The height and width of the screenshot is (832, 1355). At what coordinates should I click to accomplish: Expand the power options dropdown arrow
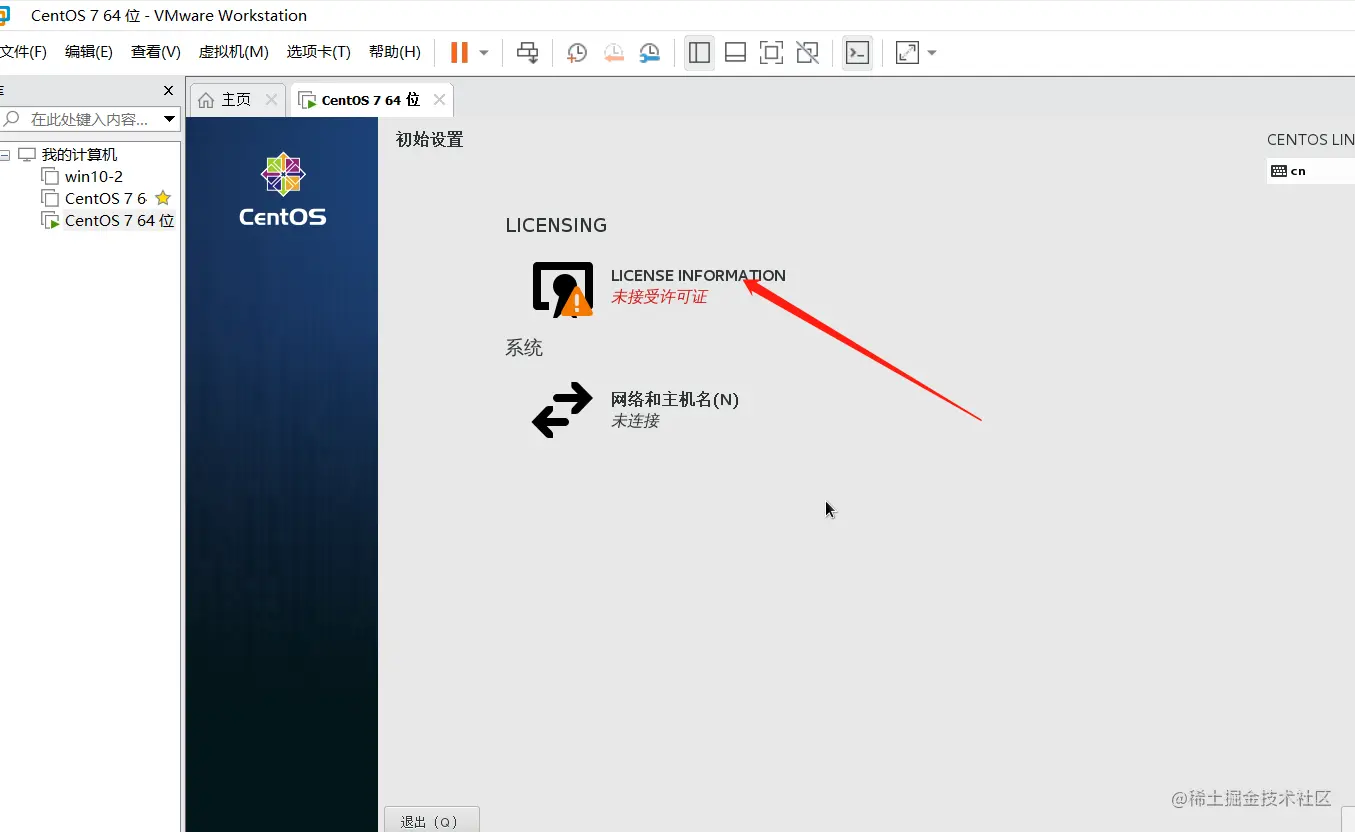pyautogui.click(x=483, y=52)
